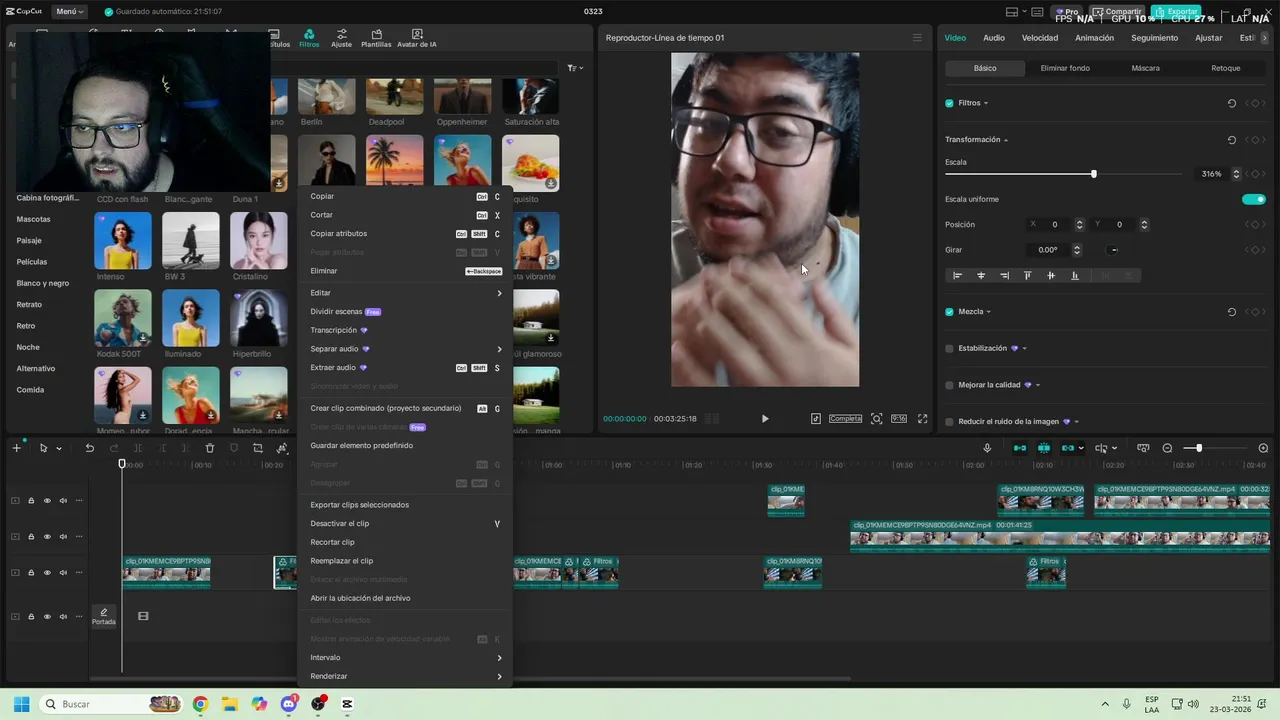This screenshot has width=1280, height=720.
Task: Open the Ajuste tool in top toolbar
Action: coord(342,39)
